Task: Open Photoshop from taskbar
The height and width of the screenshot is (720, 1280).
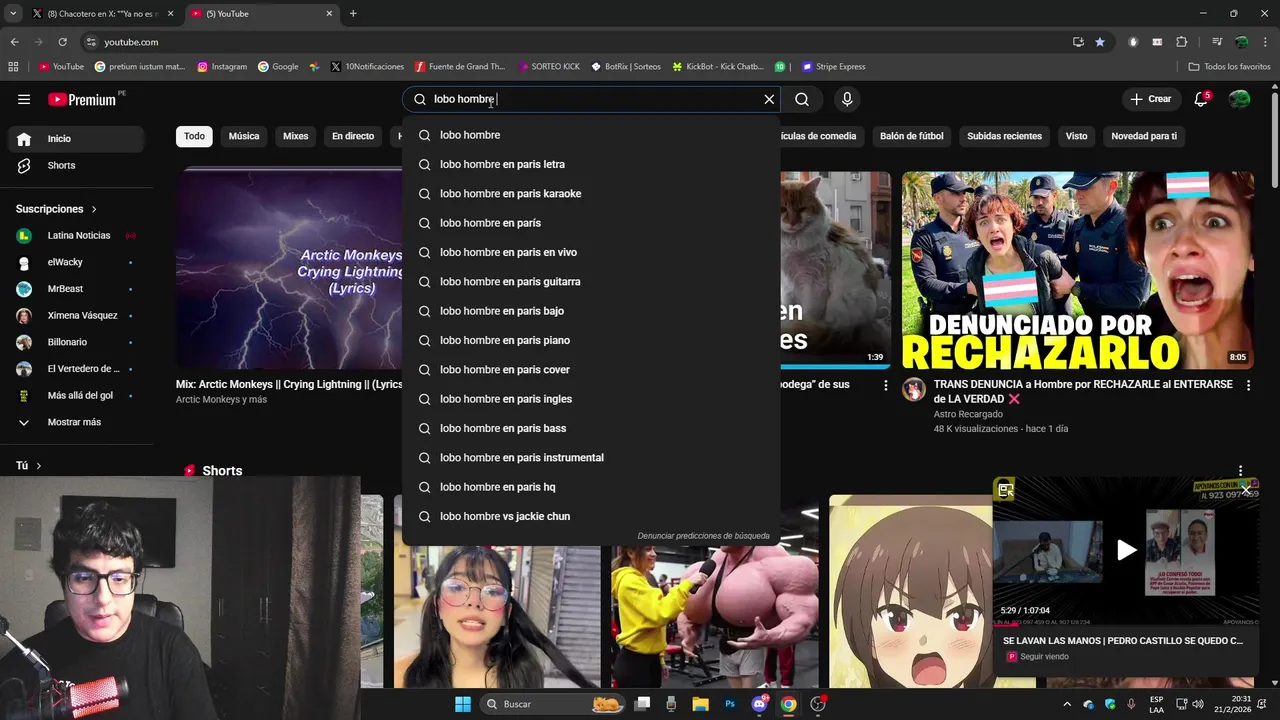Action: pyautogui.click(x=730, y=704)
